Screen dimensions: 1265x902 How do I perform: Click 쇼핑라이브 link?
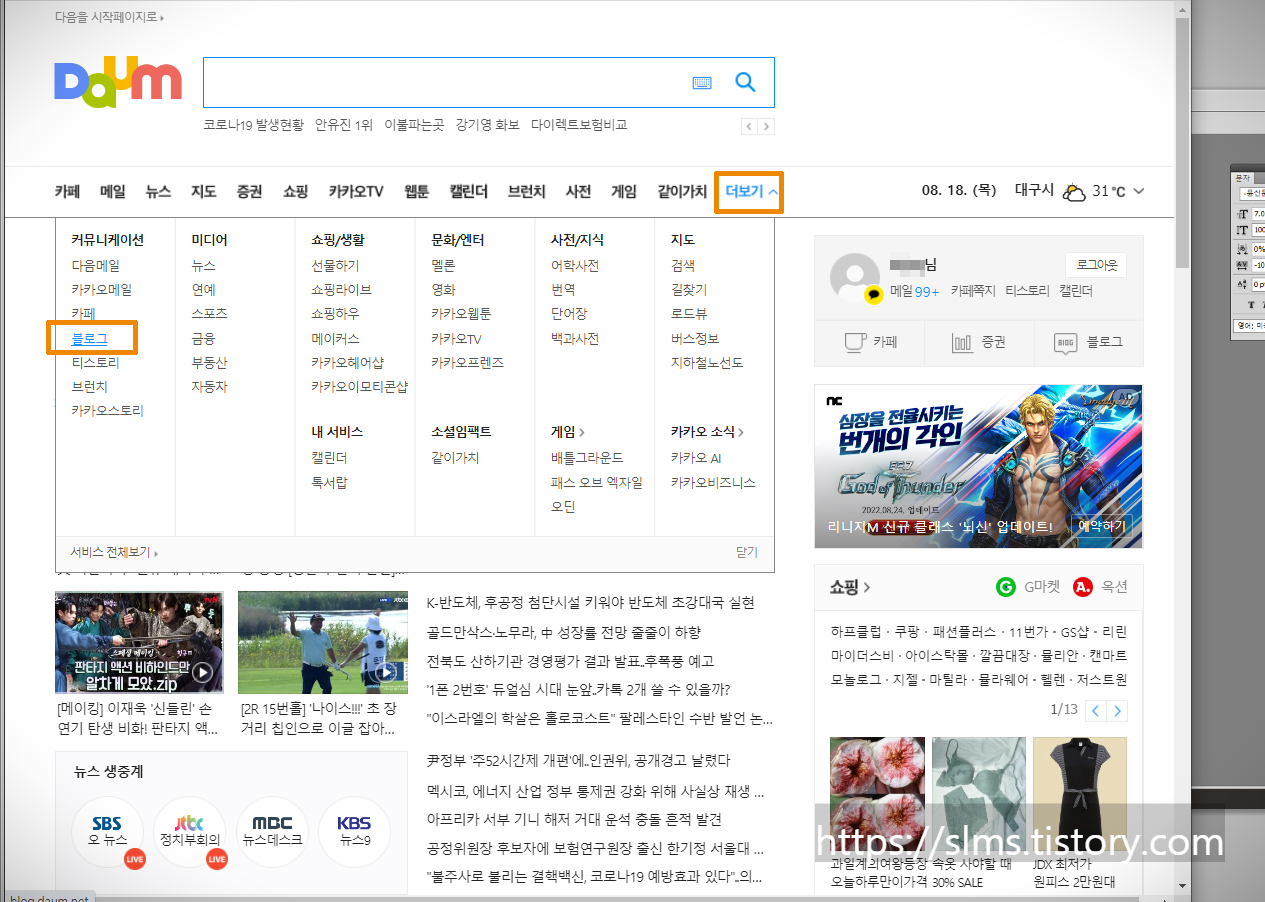point(341,290)
